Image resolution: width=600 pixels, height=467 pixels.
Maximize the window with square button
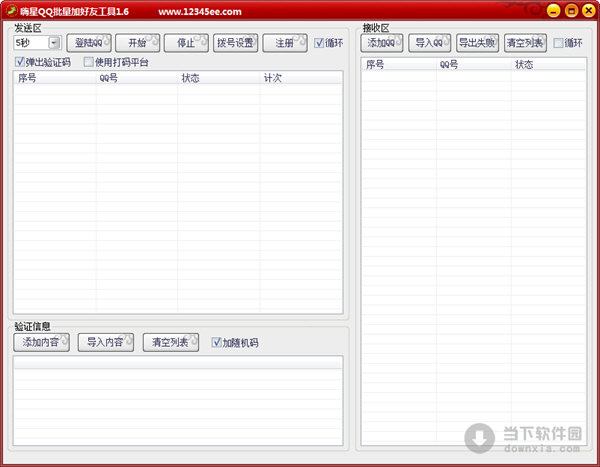pos(571,11)
